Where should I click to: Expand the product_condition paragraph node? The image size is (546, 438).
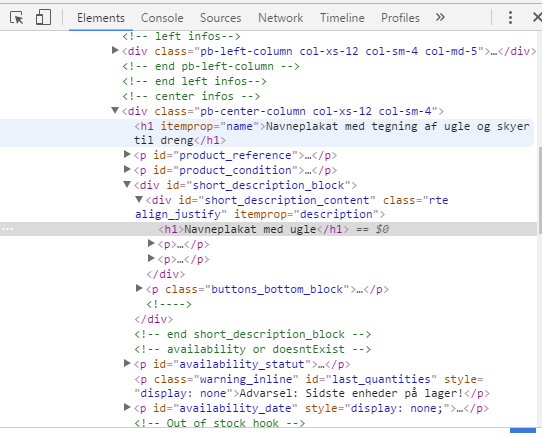point(127,169)
